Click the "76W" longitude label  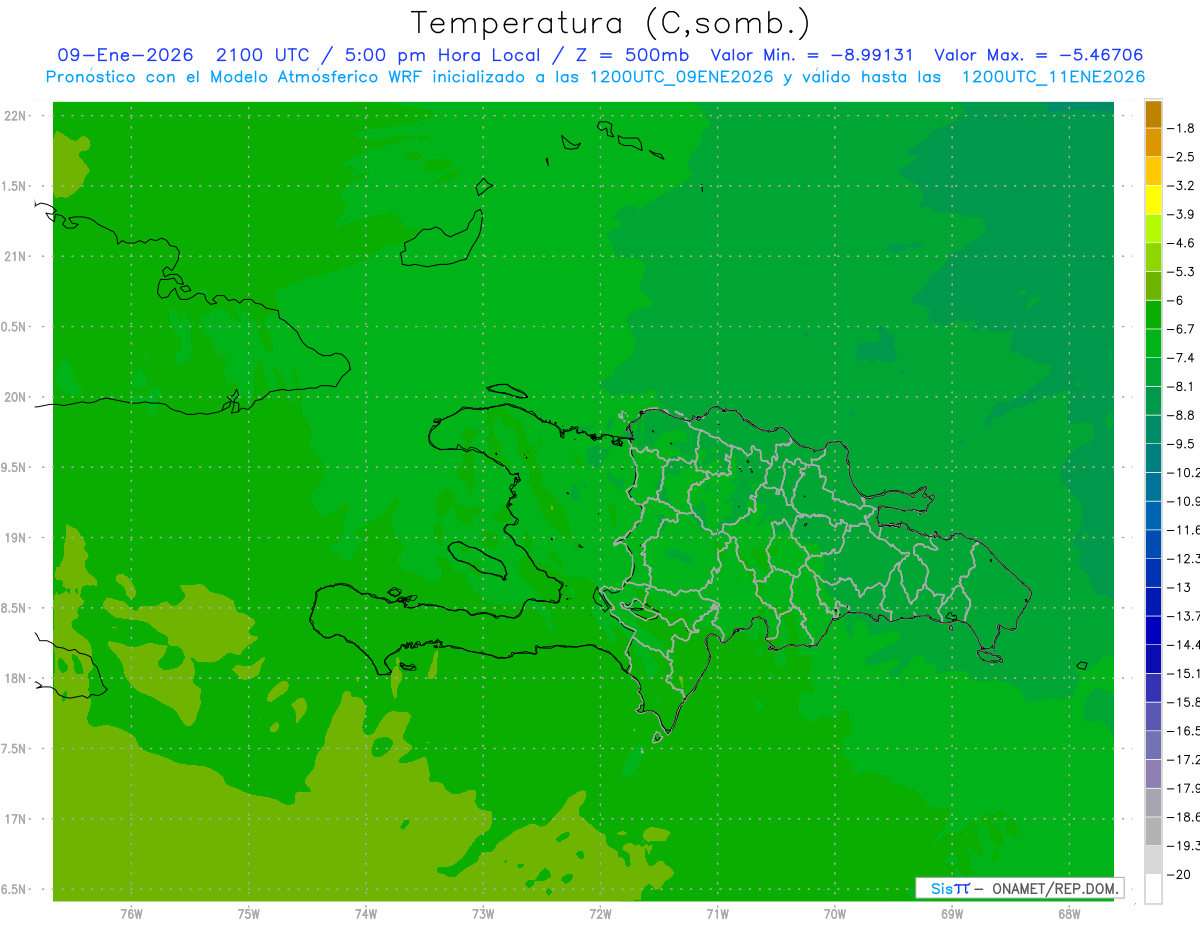131,914
